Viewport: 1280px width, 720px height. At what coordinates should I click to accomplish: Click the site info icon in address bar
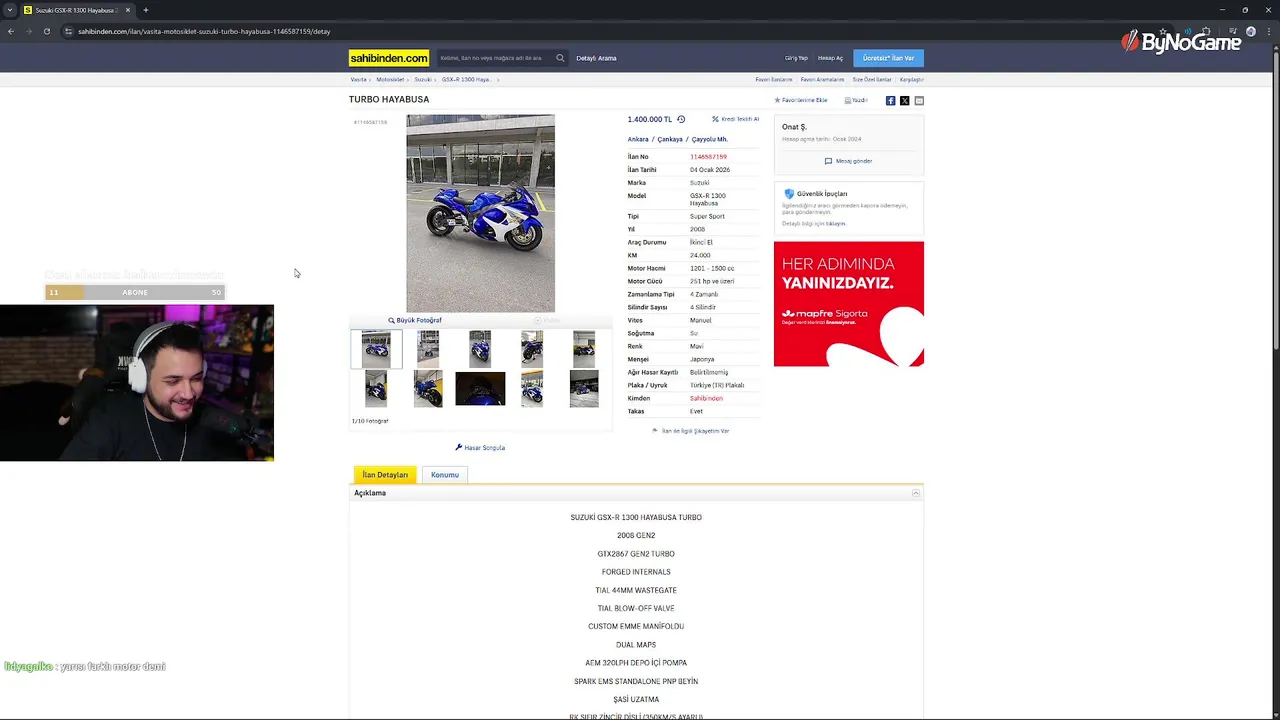(68, 31)
